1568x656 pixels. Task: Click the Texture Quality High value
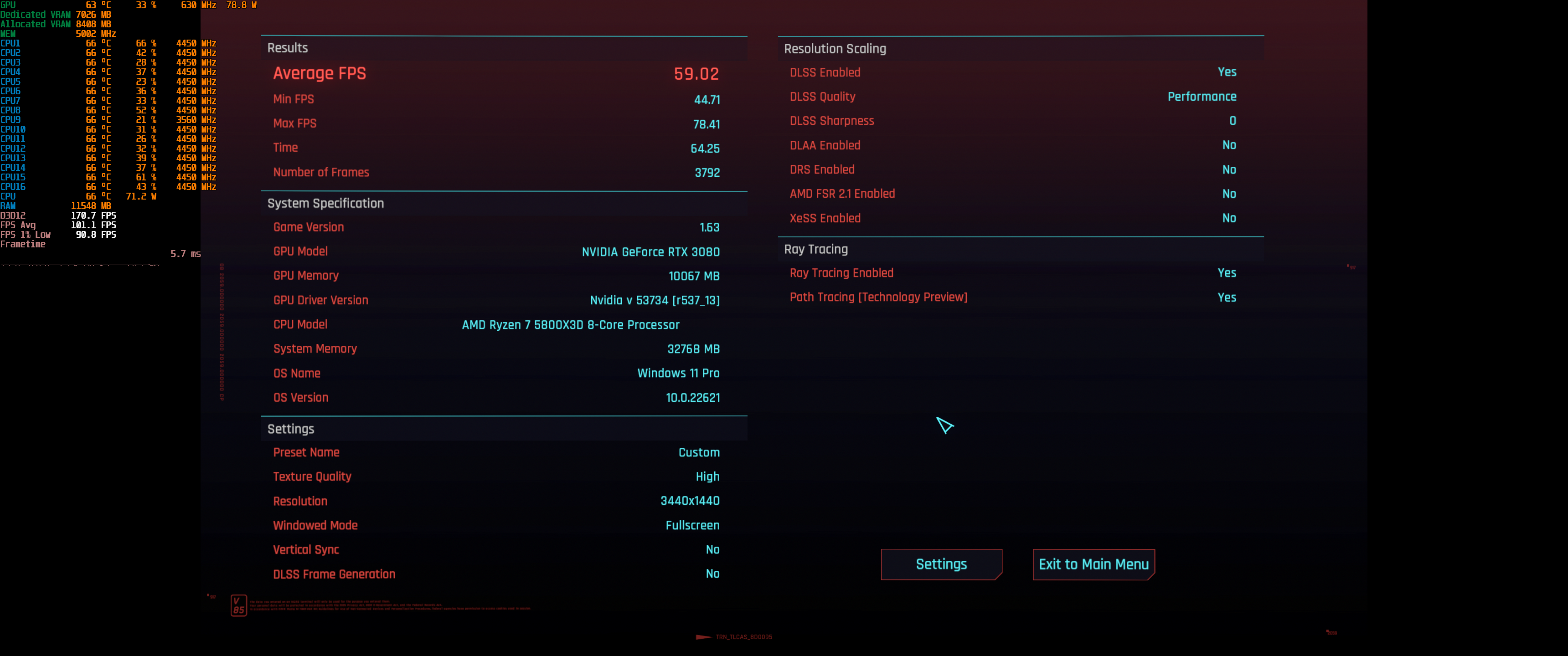(707, 477)
